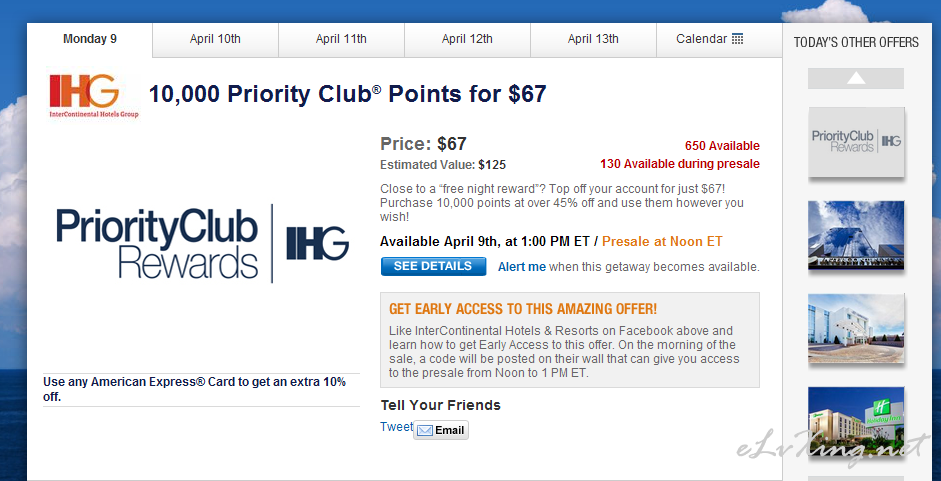Click the 10,000 Priority Club Points headline
Screen dimensions: 941x481
pos(347,94)
